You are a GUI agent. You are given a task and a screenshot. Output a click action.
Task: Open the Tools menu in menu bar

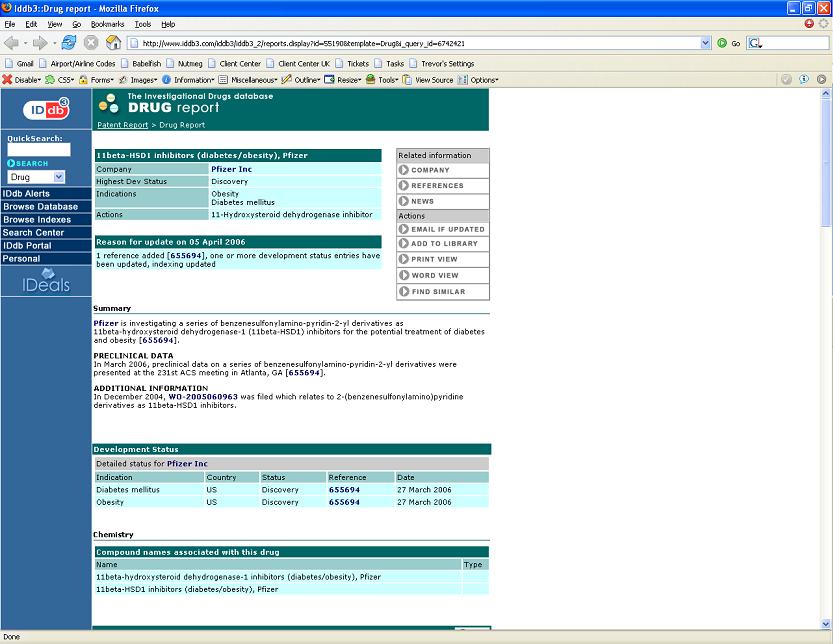[x=143, y=24]
